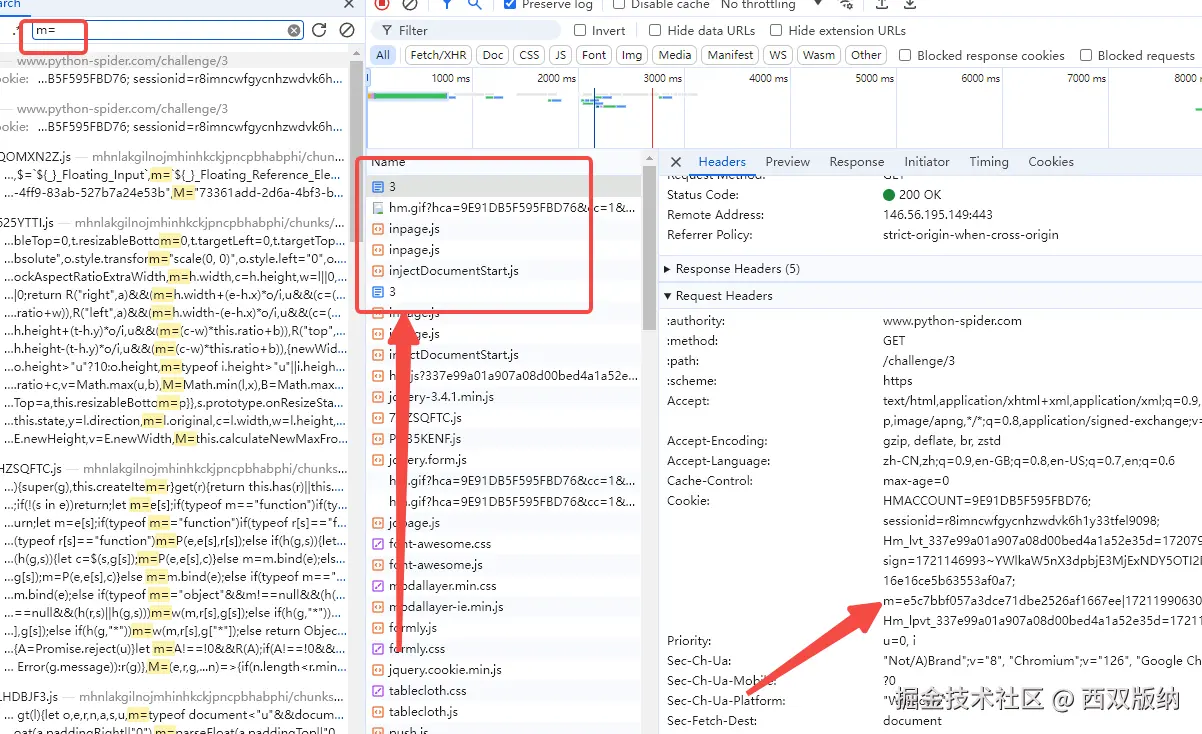
Task: Import HAR file with upload arrow icon
Action: click(x=882, y=4)
